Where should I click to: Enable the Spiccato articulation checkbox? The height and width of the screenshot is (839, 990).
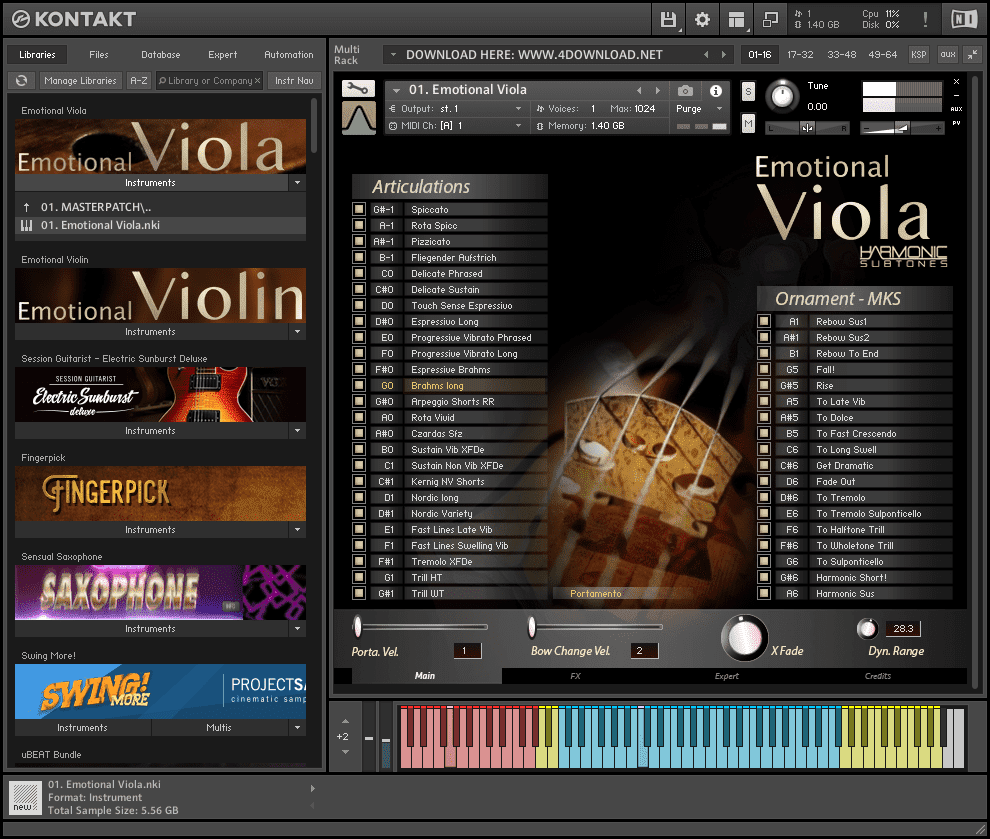coord(359,209)
